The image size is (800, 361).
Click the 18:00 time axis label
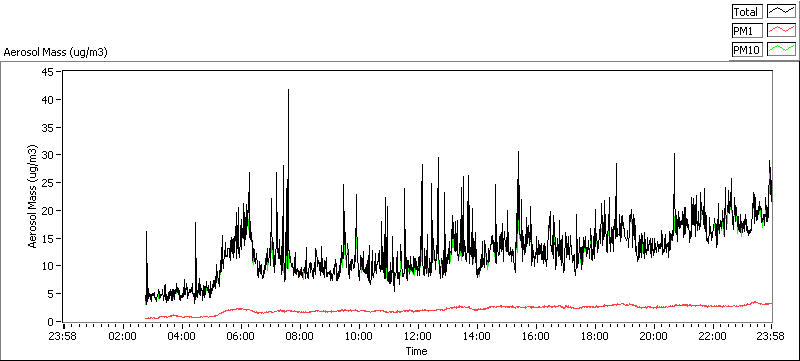coord(595,336)
